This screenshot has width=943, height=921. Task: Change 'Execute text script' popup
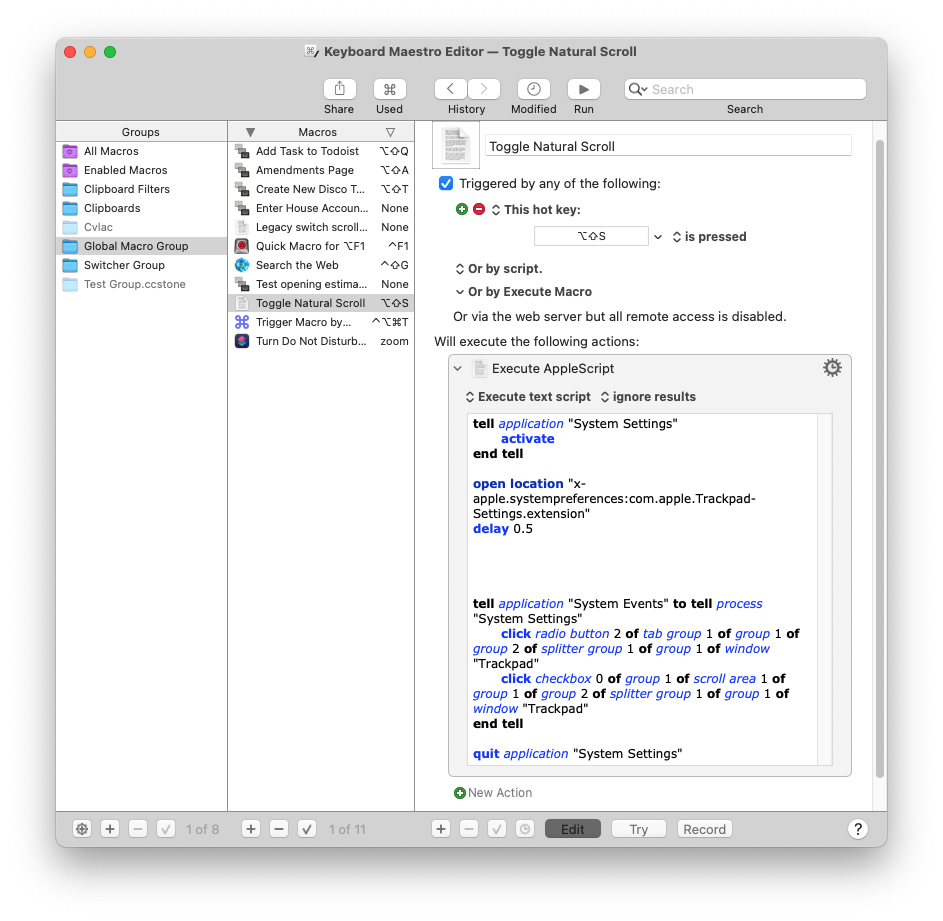[528, 396]
